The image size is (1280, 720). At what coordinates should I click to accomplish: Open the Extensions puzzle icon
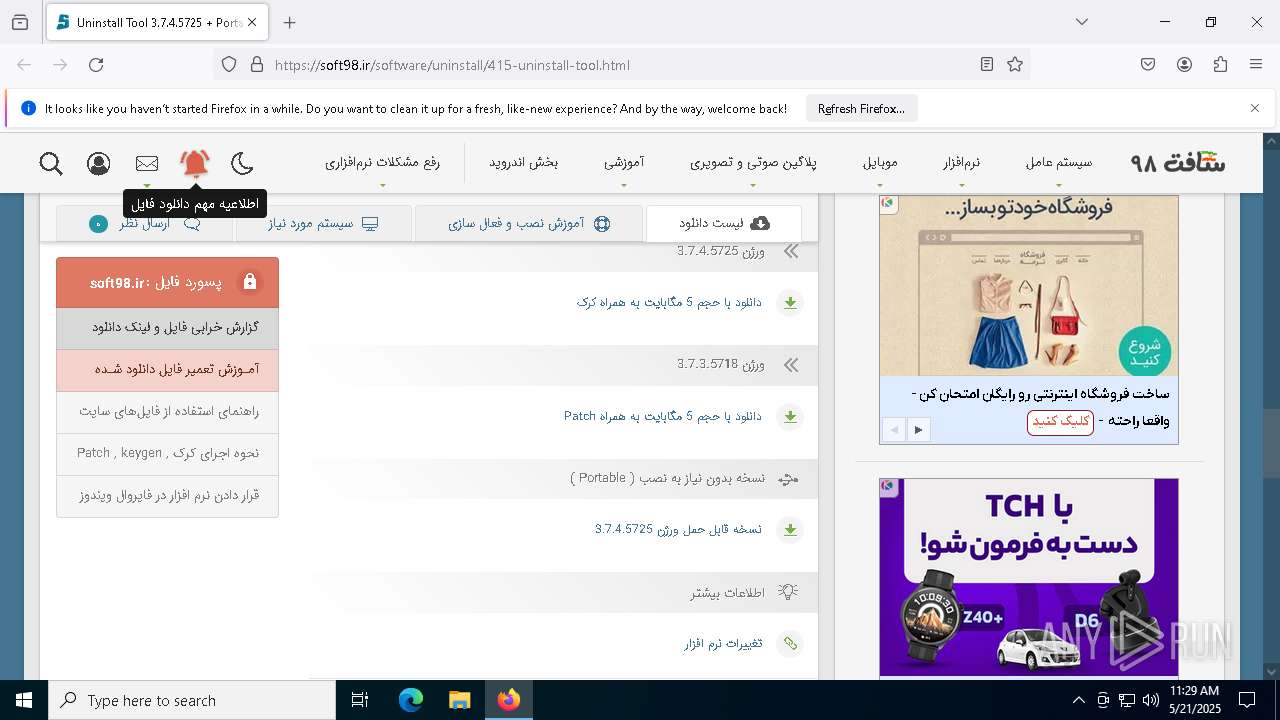[1220, 65]
